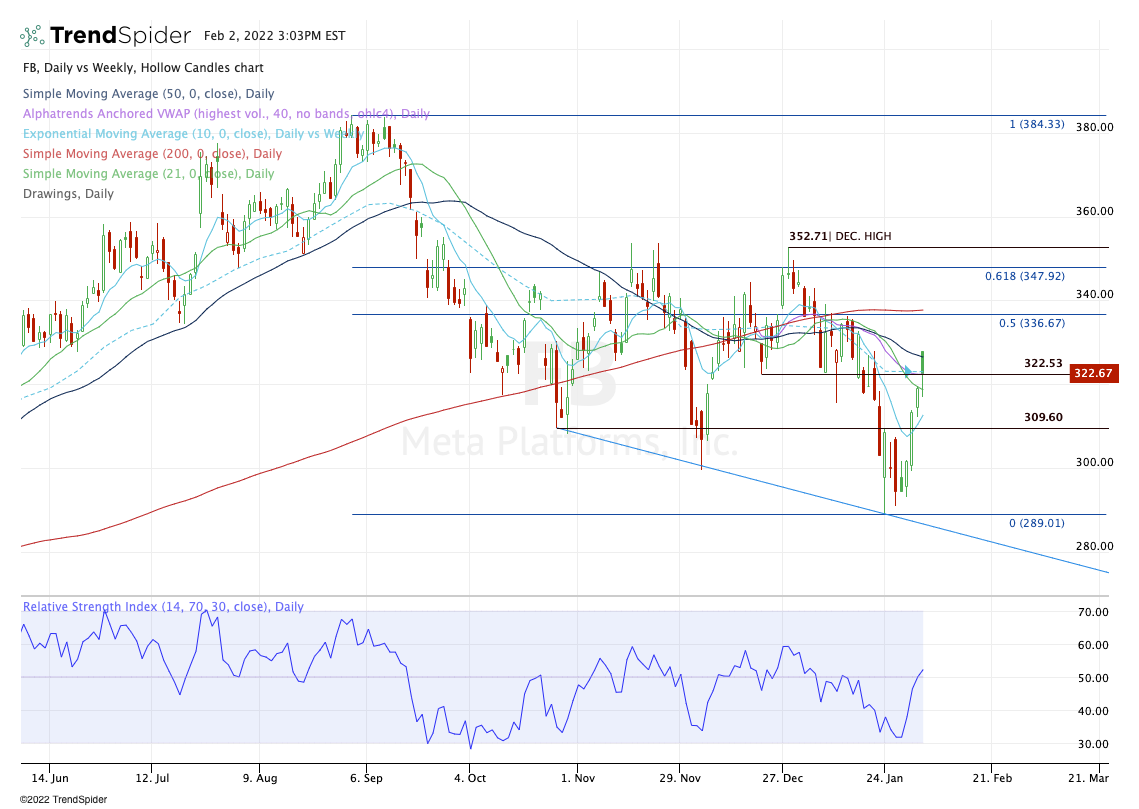
Task: Click the 322.53 level annotation
Action: [1043, 363]
